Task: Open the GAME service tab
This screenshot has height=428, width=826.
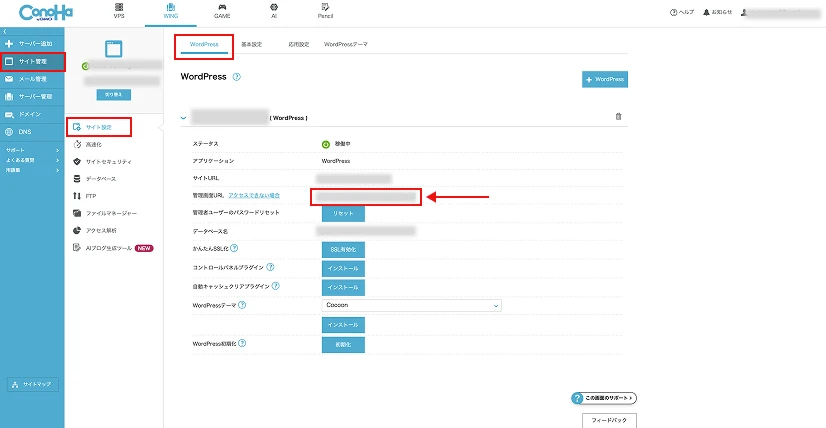Action: coord(222,11)
